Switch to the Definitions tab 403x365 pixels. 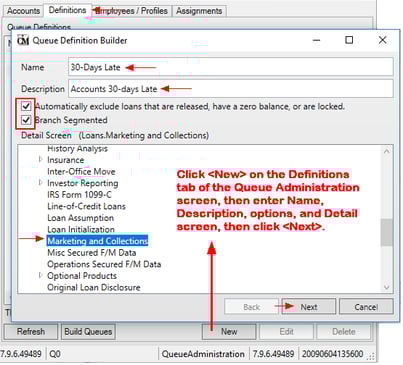tap(68, 10)
